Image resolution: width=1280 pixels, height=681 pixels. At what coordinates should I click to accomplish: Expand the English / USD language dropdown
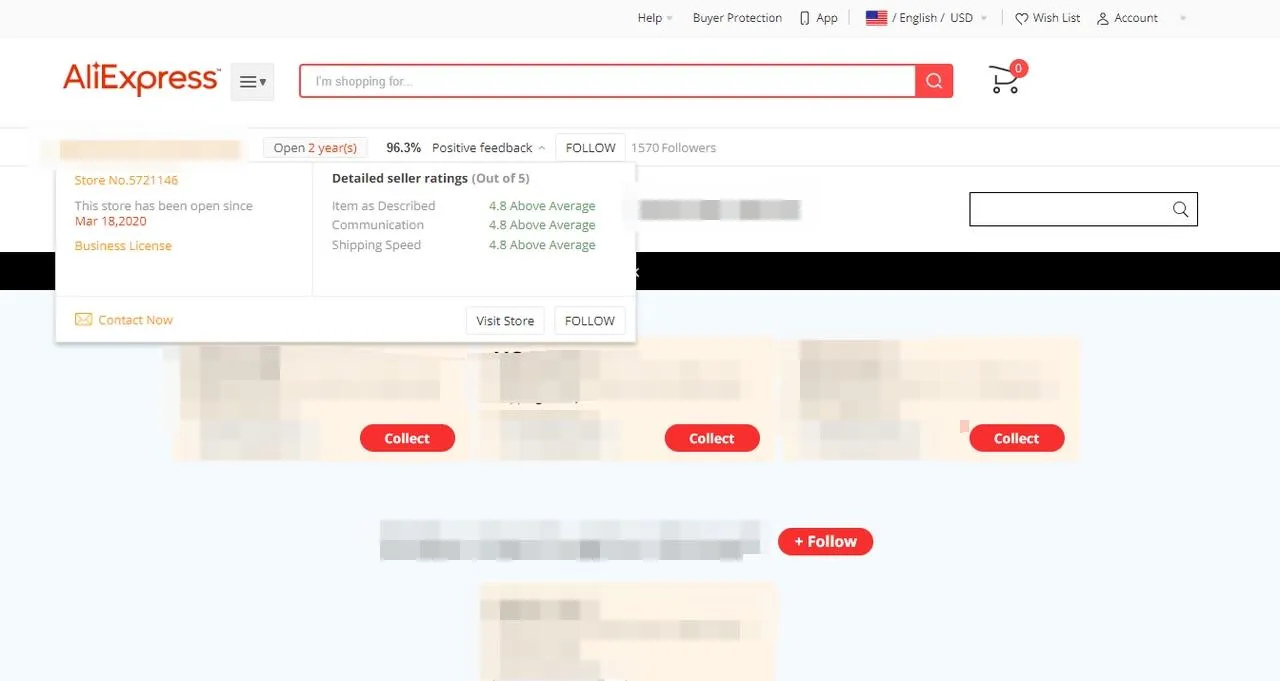tap(938, 17)
